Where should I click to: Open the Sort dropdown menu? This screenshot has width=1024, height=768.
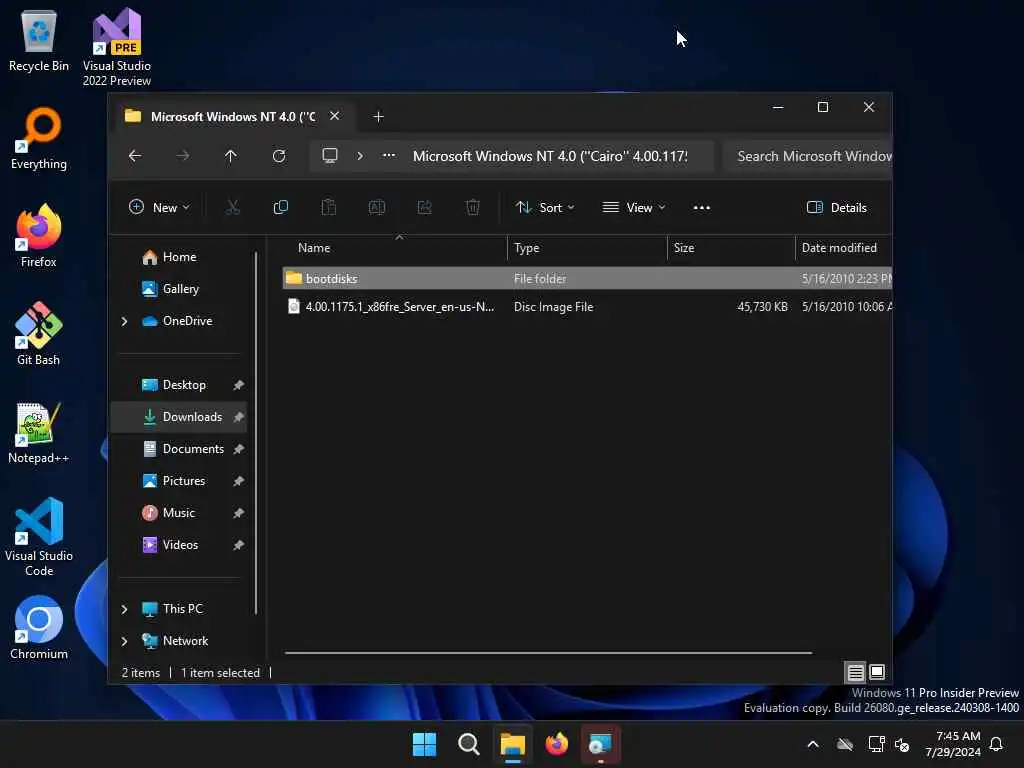pos(545,208)
